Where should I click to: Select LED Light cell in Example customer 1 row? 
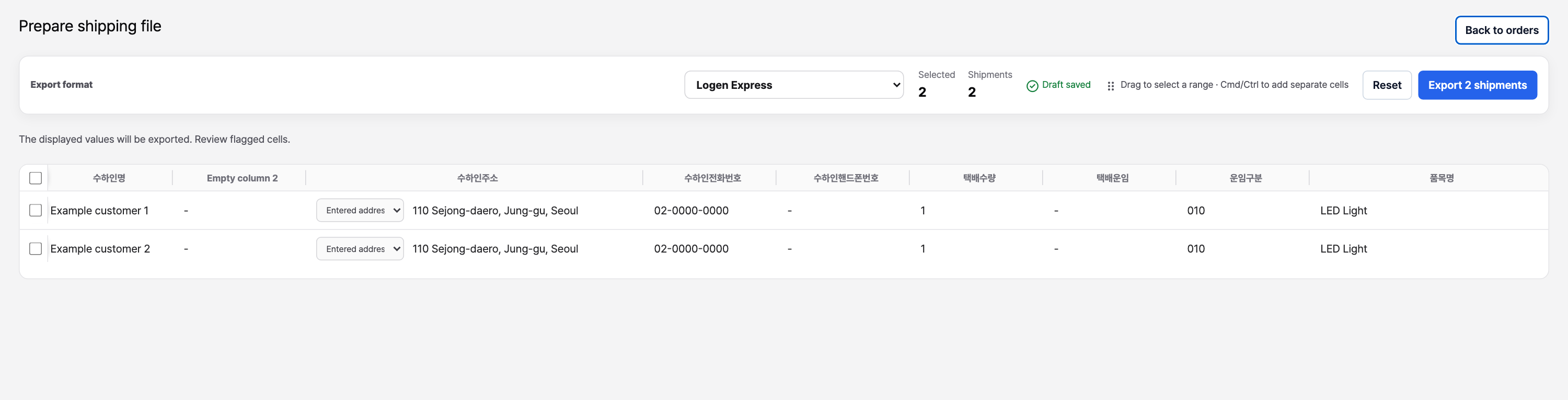[1428, 210]
